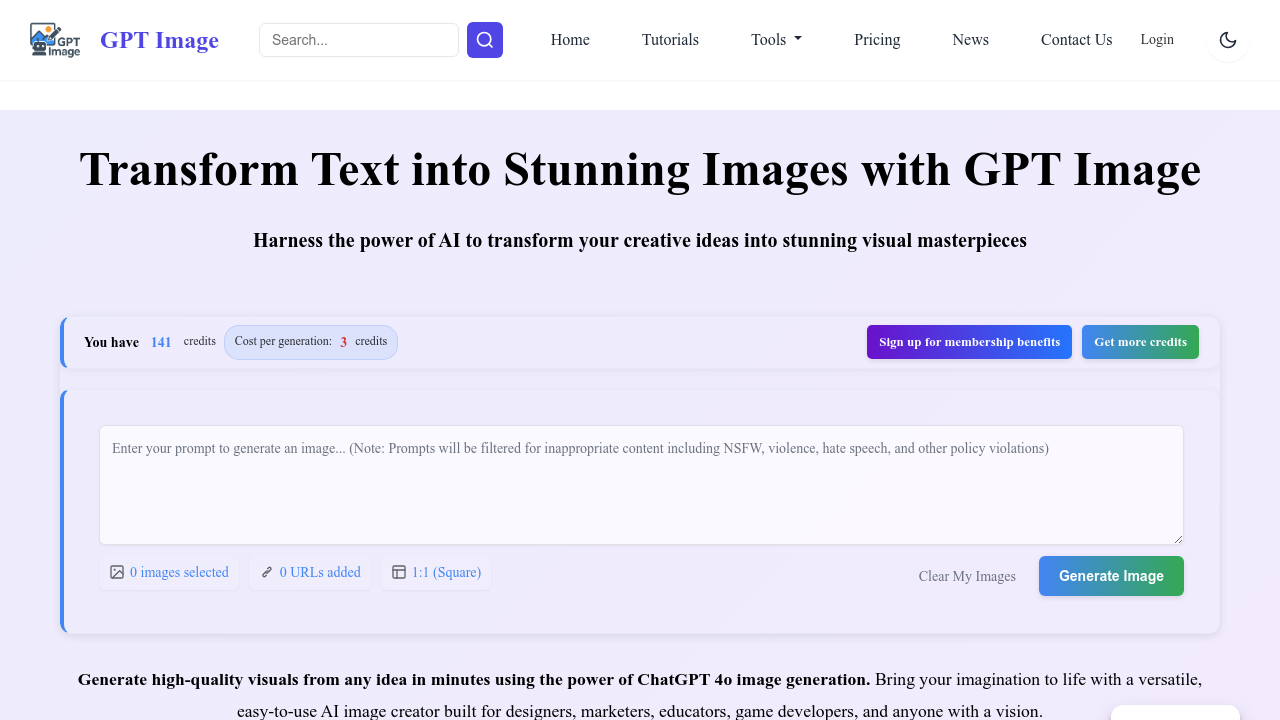
Task: Open the Tools dropdown menu
Action: [776, 40]
